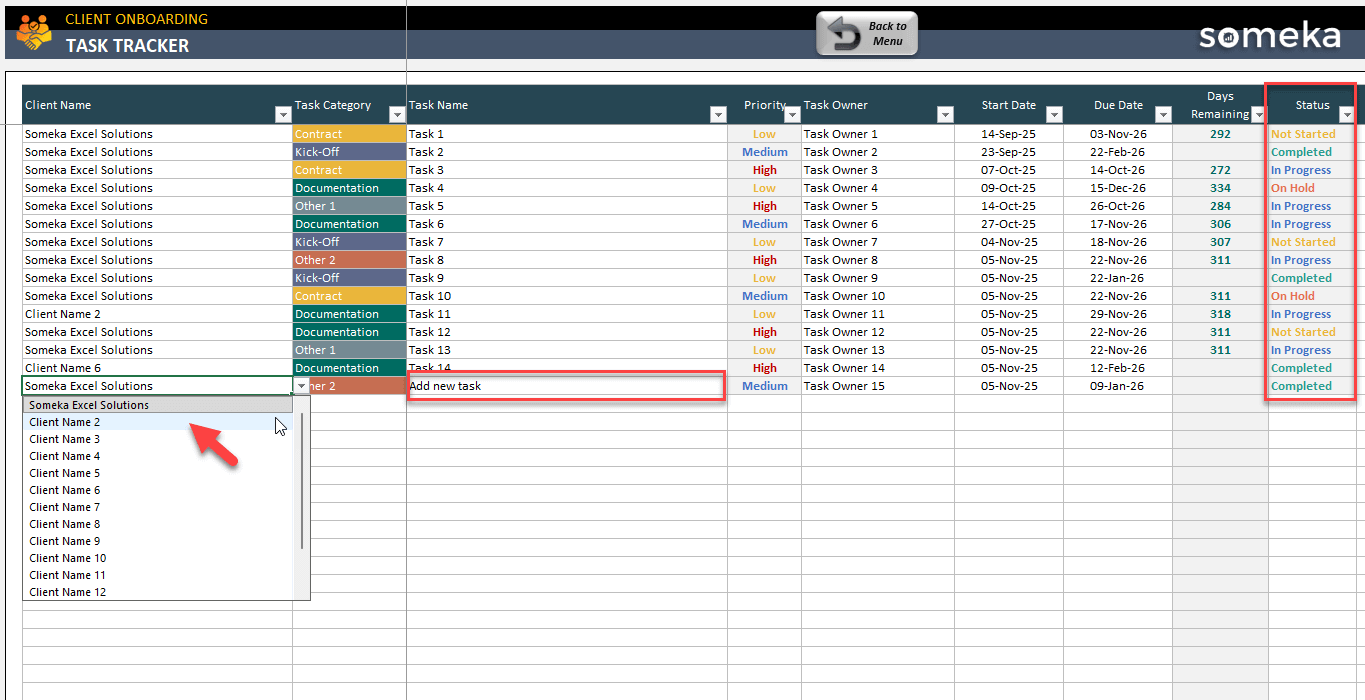Screen dimensions: 1365x700
Task: Click the dropdown list scrollbar
Action: pyautogui.click(x=302, y=480)
